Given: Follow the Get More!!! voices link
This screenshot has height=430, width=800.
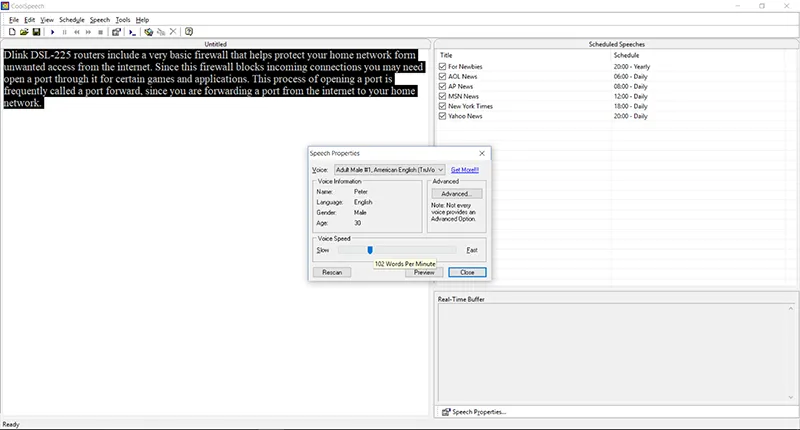Looking at the screenshot, I should 465,170.
